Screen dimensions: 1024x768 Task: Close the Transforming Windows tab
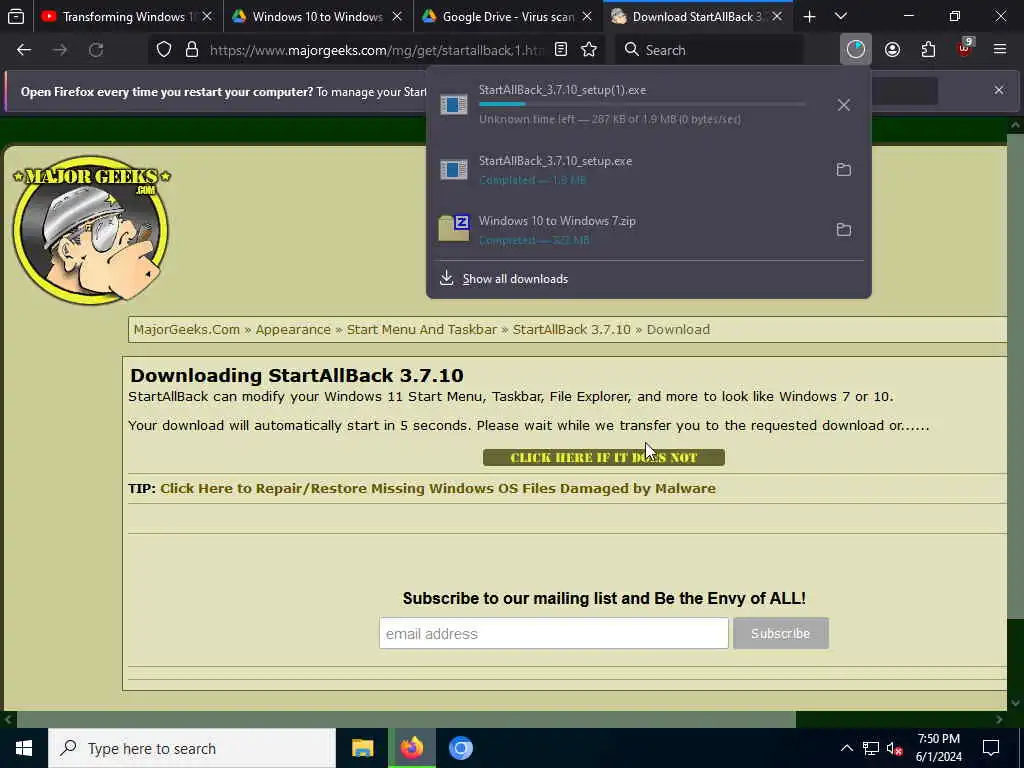click(x=207, y=17)
